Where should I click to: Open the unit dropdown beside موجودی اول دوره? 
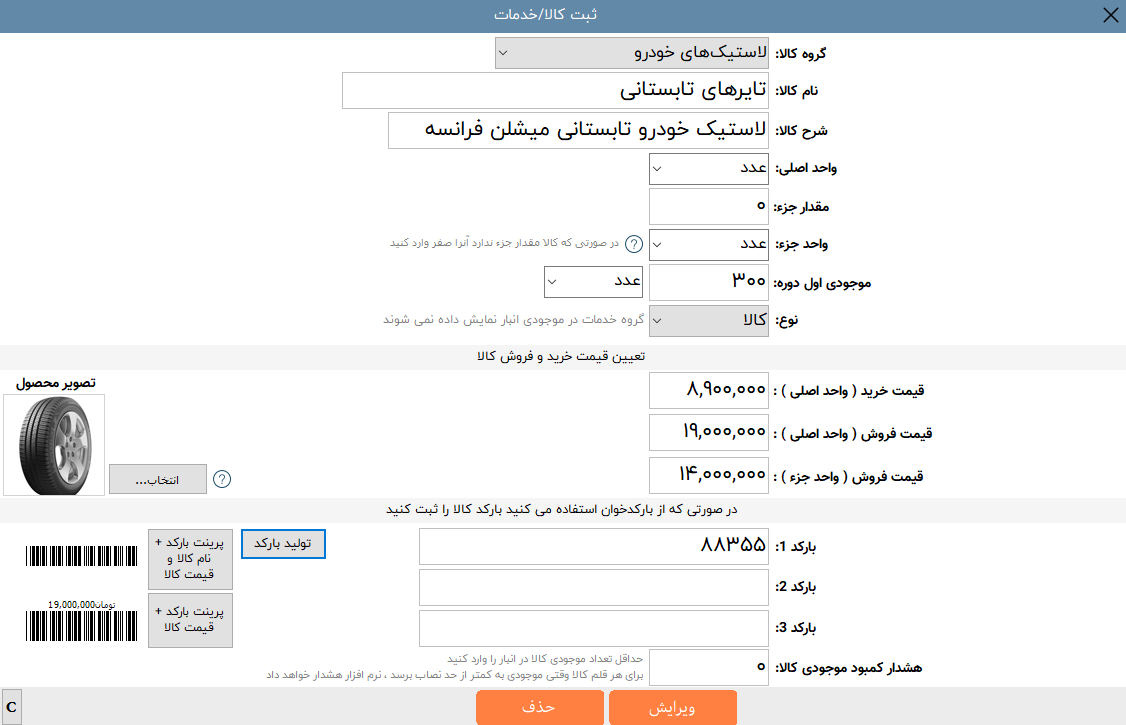(593, 281)
